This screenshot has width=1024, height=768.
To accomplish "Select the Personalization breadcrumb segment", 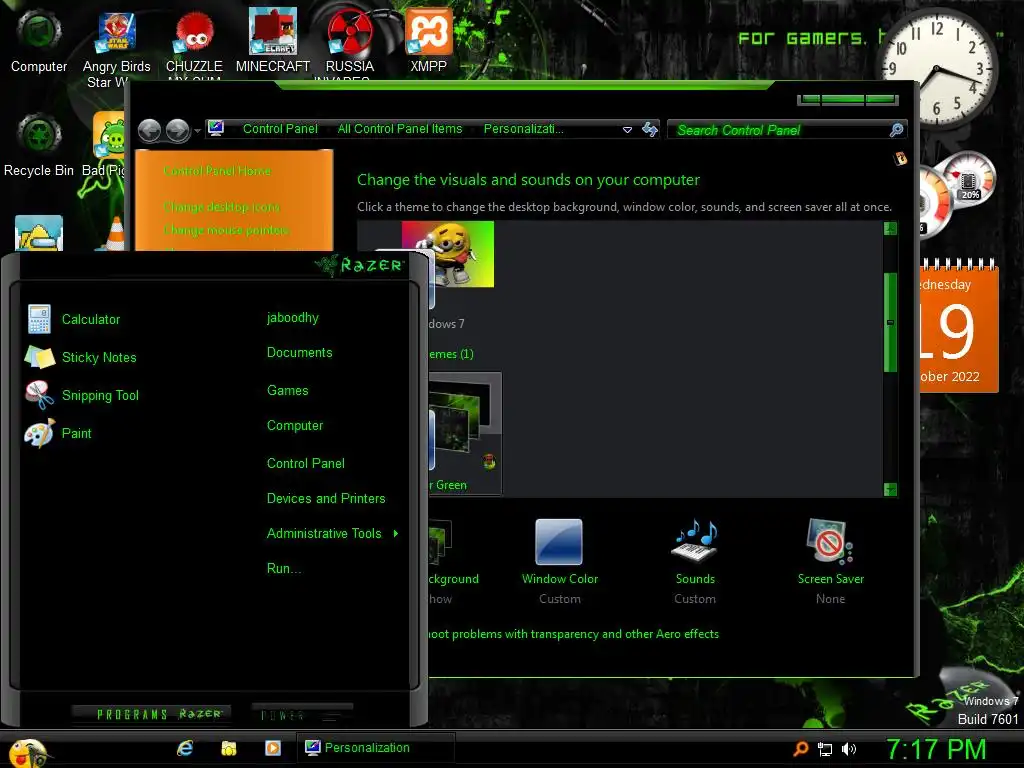I will [523, 129].
